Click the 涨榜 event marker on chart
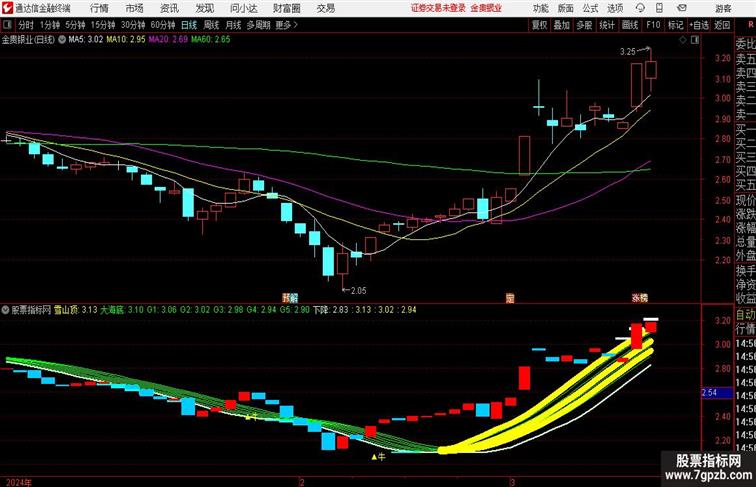The image size is (756, 487). pos(640,298)
